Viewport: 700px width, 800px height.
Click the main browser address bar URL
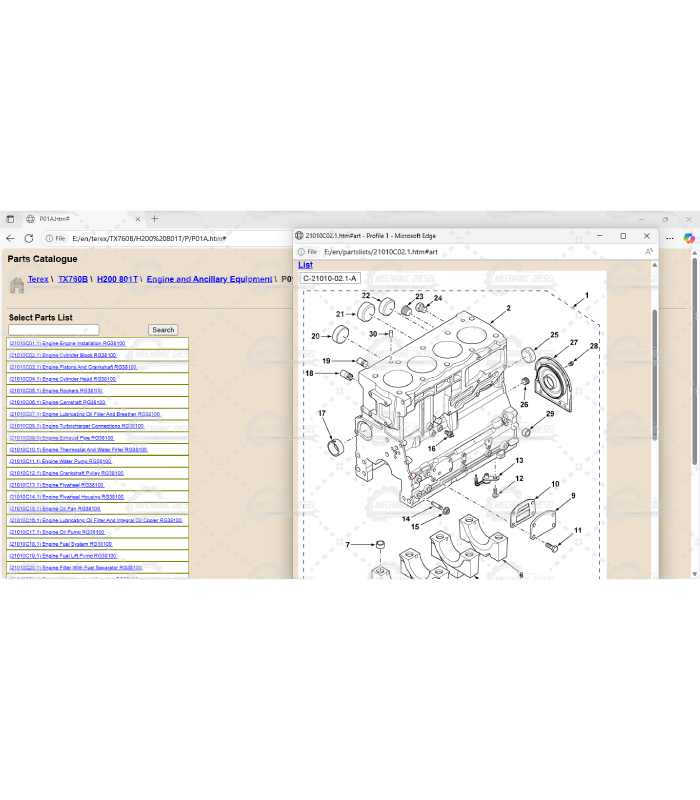click(x=149, y=238)
